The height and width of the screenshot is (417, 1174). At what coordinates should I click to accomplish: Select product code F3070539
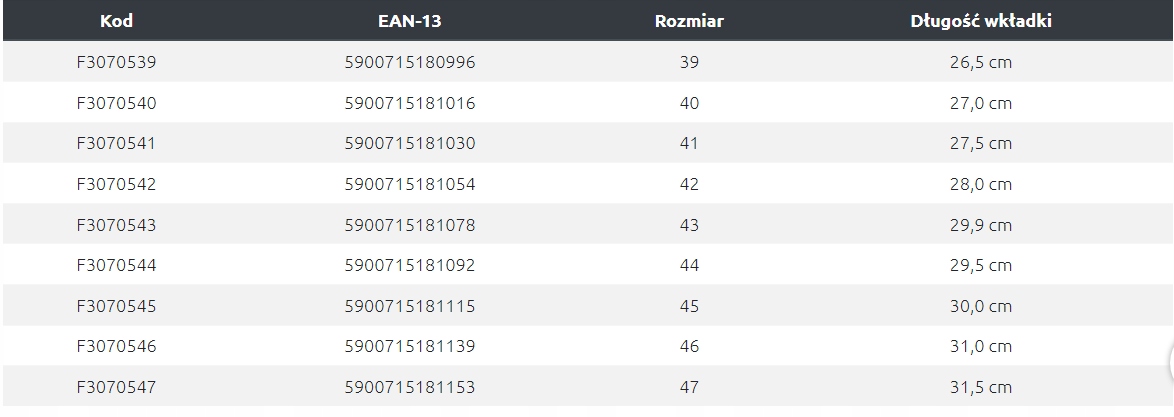[x=117, y=63]
